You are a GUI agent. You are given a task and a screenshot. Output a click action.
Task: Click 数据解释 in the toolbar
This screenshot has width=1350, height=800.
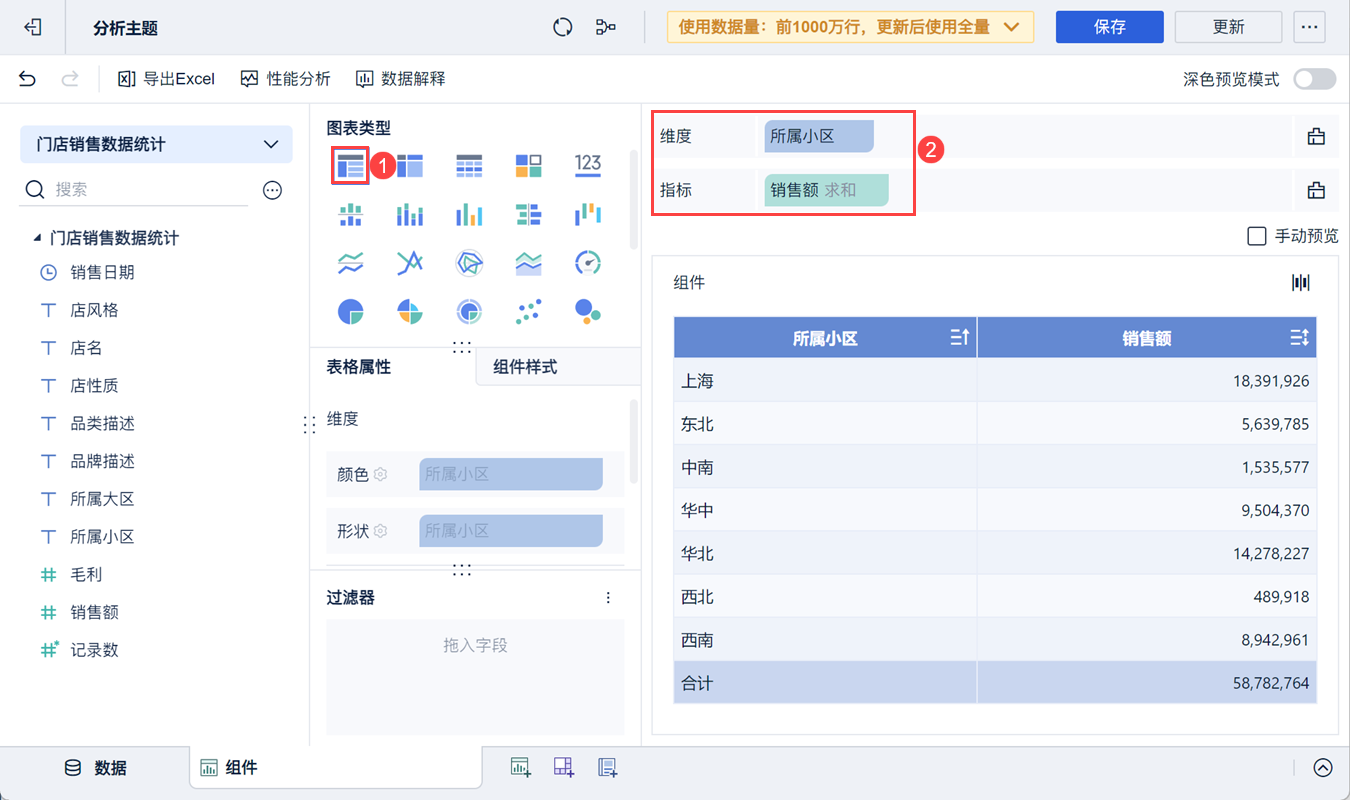pyautogui.click(x=401, y=79)
